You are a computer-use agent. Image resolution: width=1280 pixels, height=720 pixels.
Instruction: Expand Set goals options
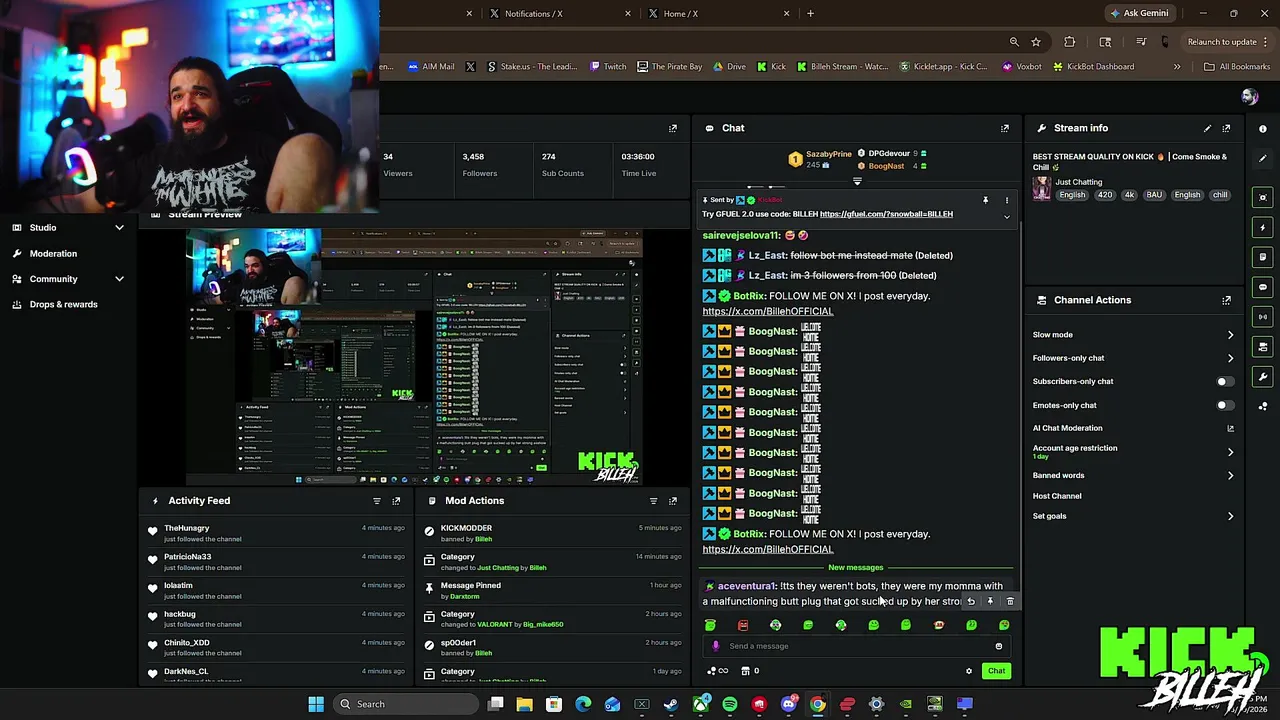point(1230,516)
